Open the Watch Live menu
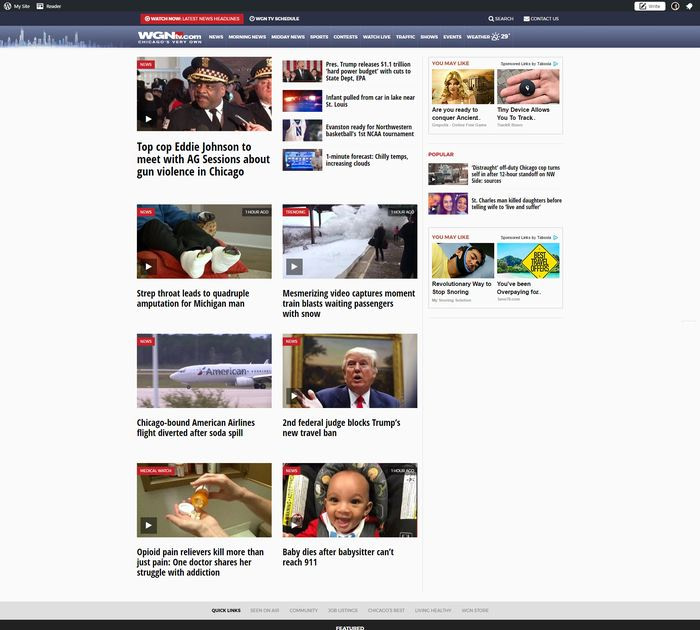Viewport: 700px width, 630px height. point(376,37)
